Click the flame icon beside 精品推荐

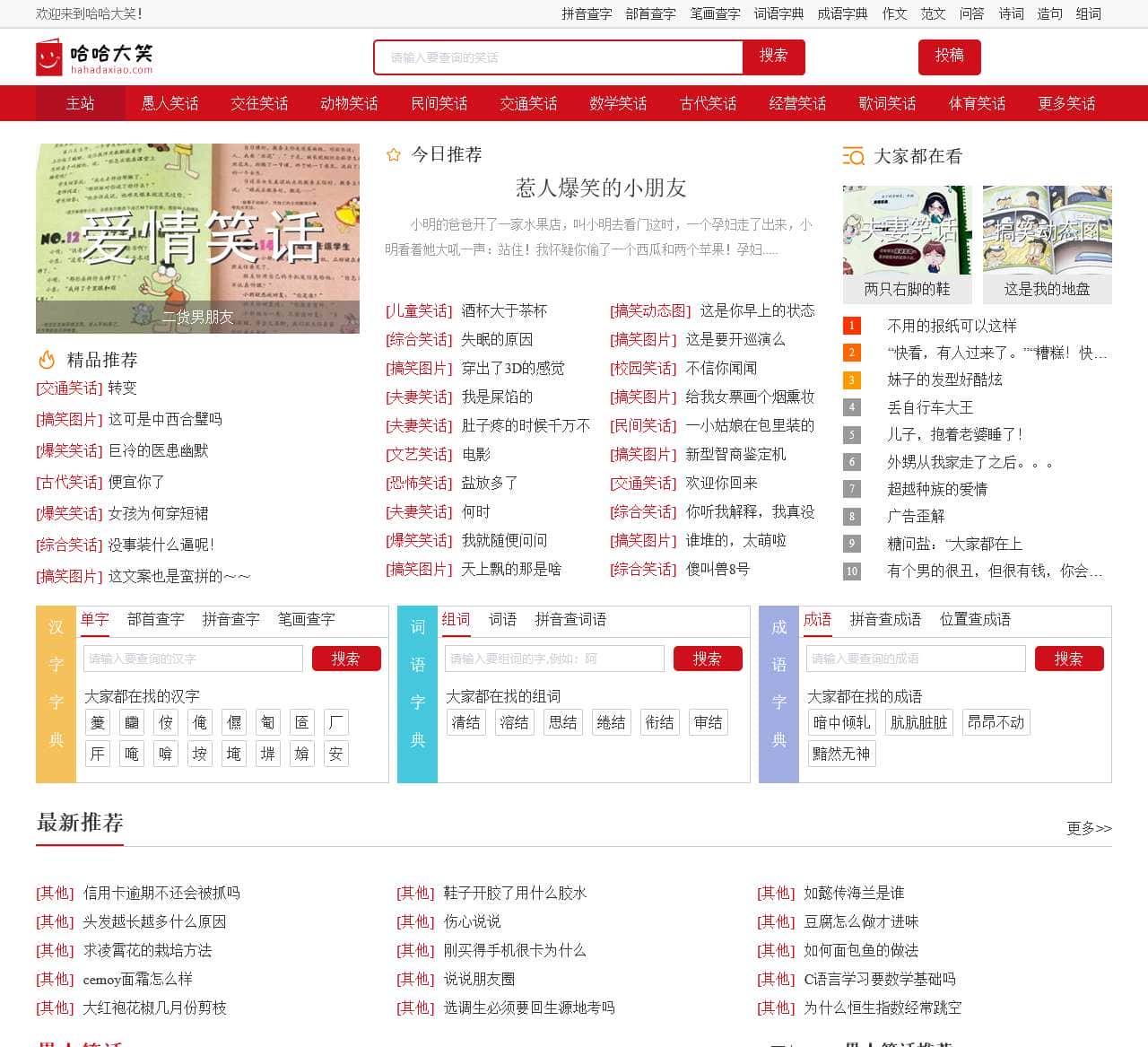click(45, 361)
